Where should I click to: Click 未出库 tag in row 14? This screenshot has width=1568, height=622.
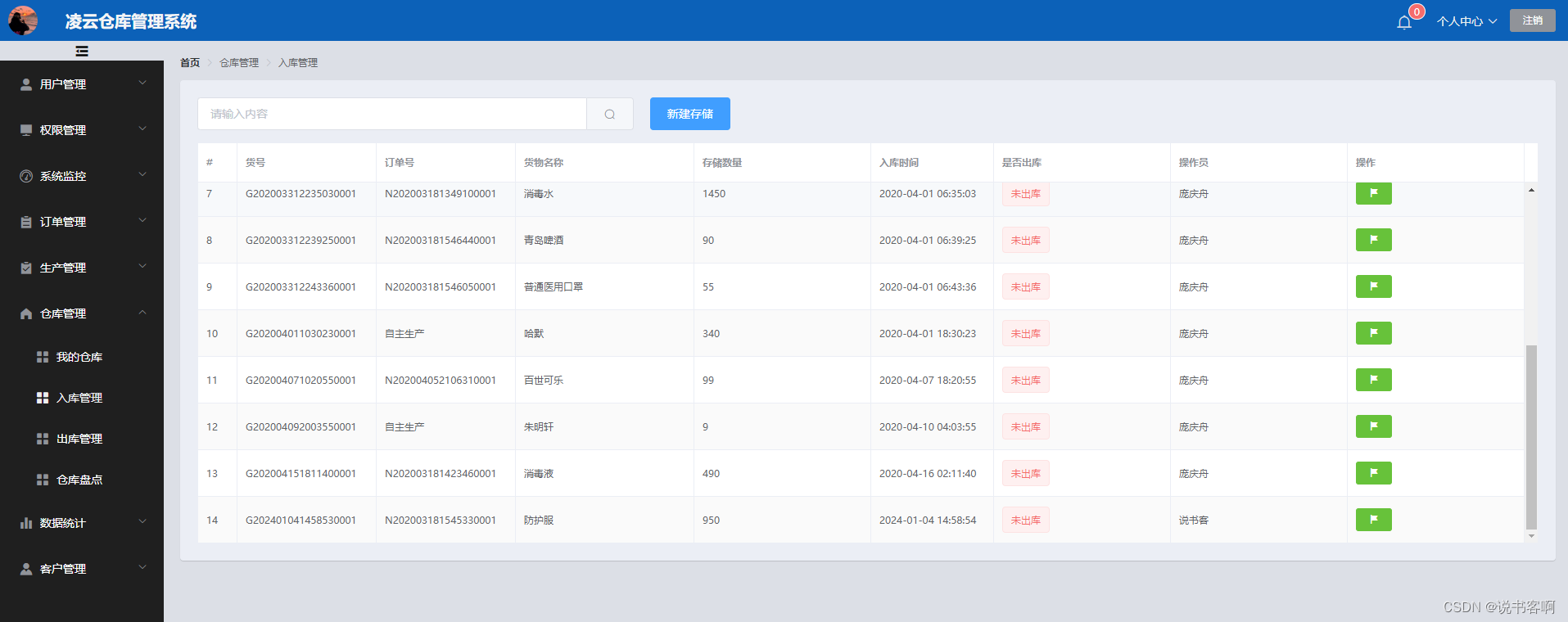point(1025,520)
